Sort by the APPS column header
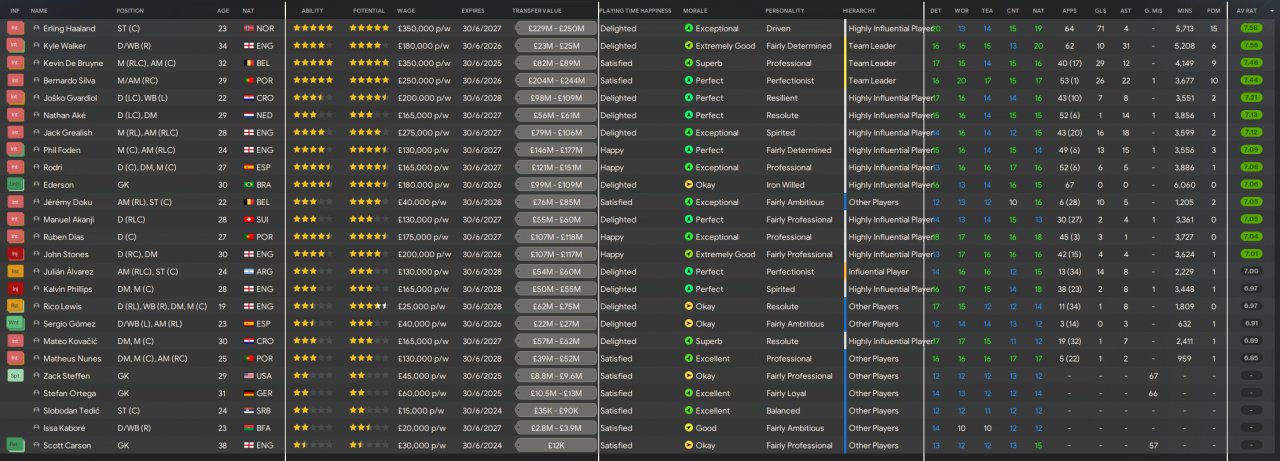 (x=1070, y=10)
